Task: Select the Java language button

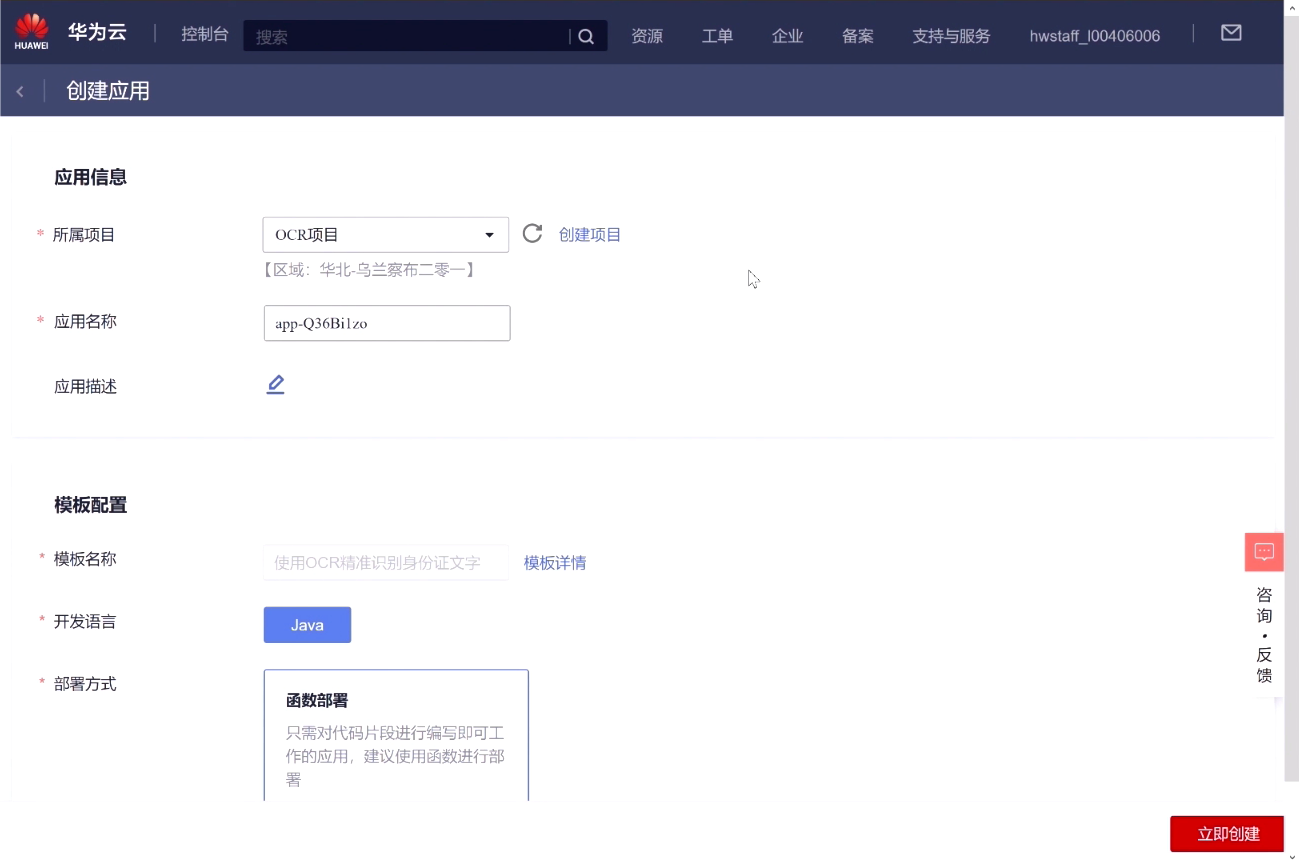Action: (307, 625)
